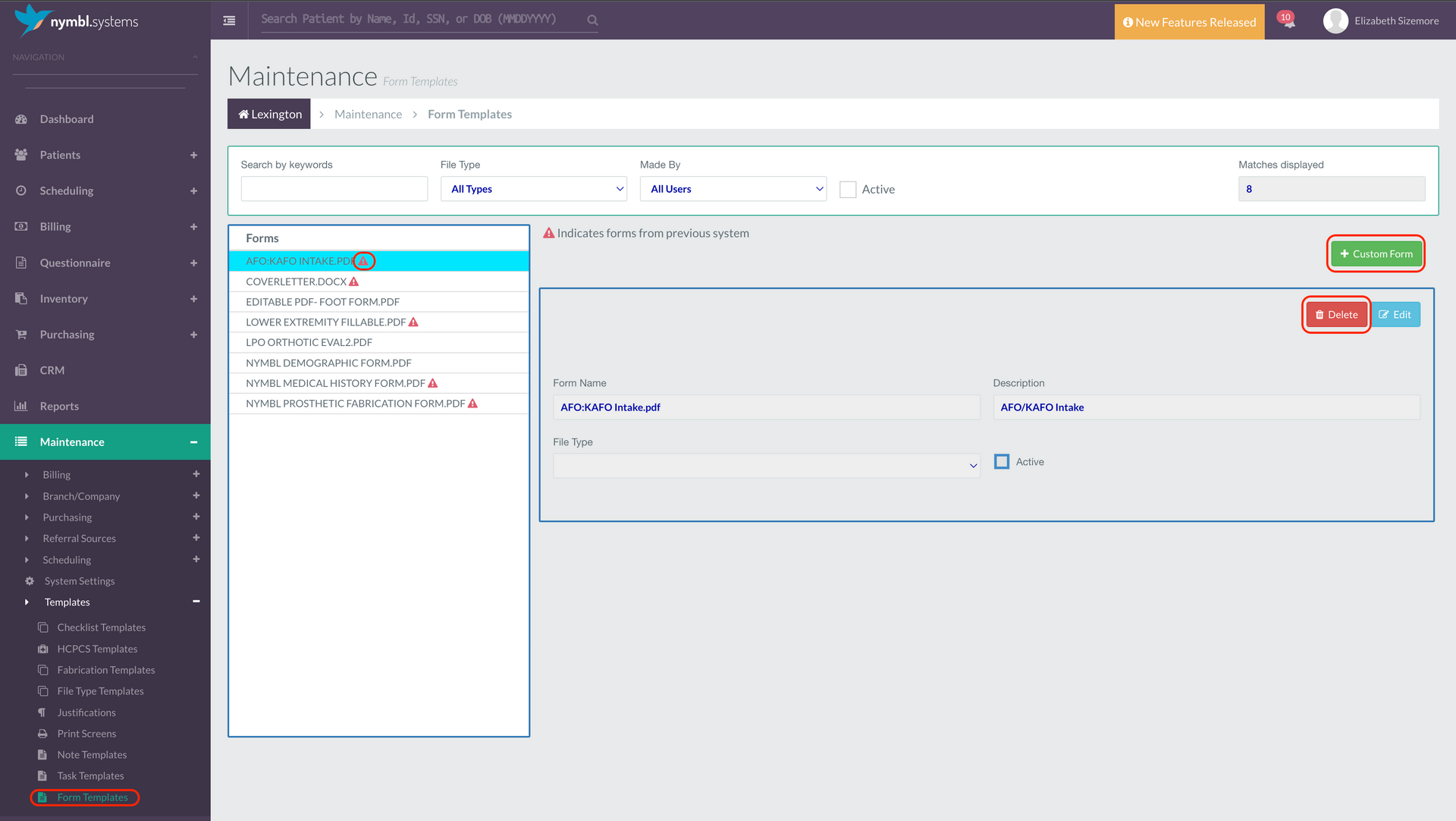Click the Print Screens printer icon
The width and height of the screenshot is (1456, 821).
pos(43,734)
